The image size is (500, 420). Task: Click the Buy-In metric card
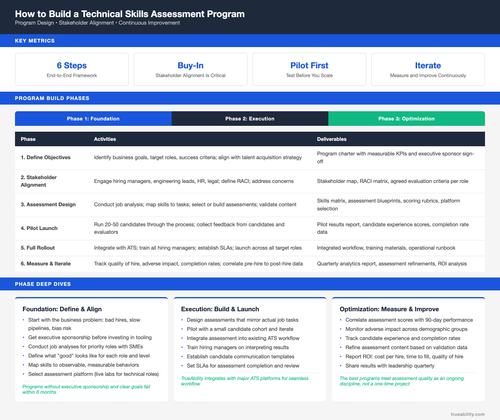[191, 69]
